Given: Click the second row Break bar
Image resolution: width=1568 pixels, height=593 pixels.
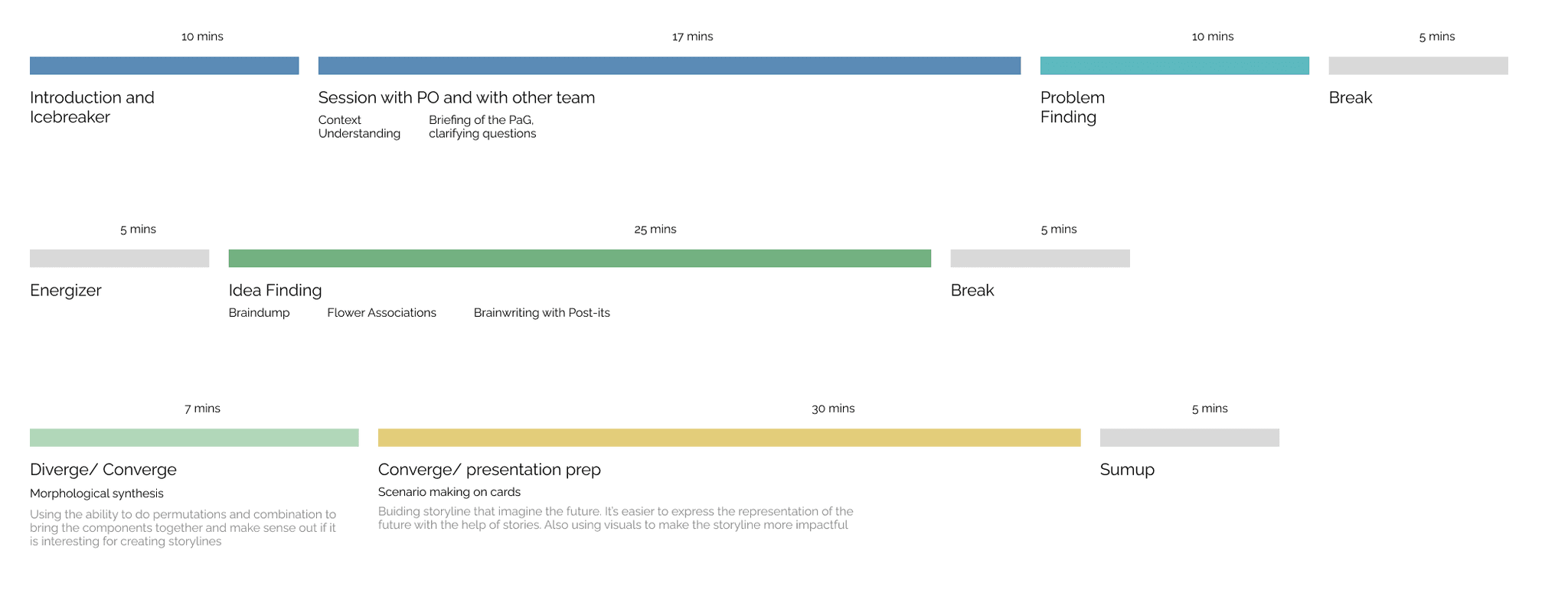Looking at the screenshot, I should pyautogui.click(x=1040, y=259).
